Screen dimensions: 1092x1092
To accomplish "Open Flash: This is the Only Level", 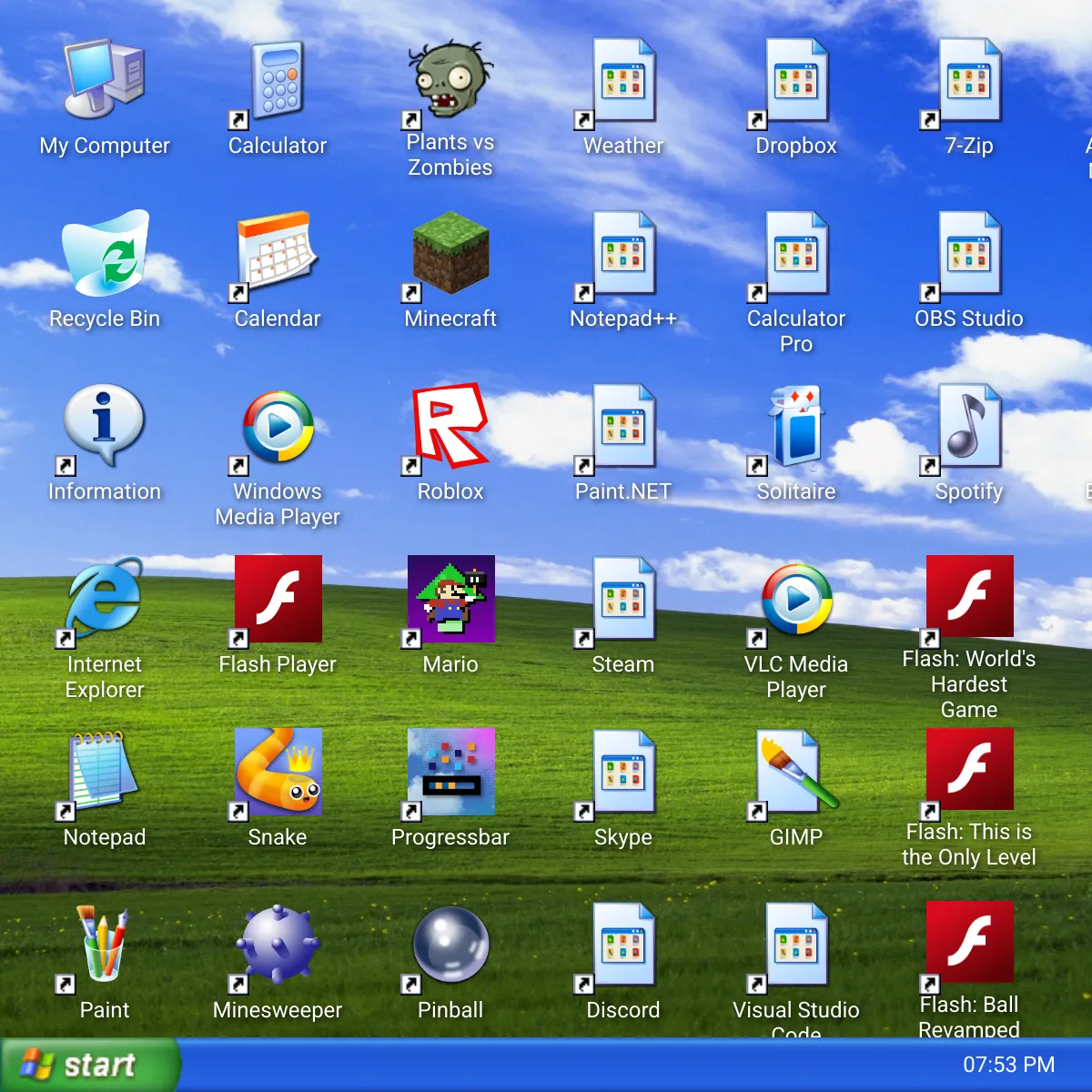I will click(969, 772).
